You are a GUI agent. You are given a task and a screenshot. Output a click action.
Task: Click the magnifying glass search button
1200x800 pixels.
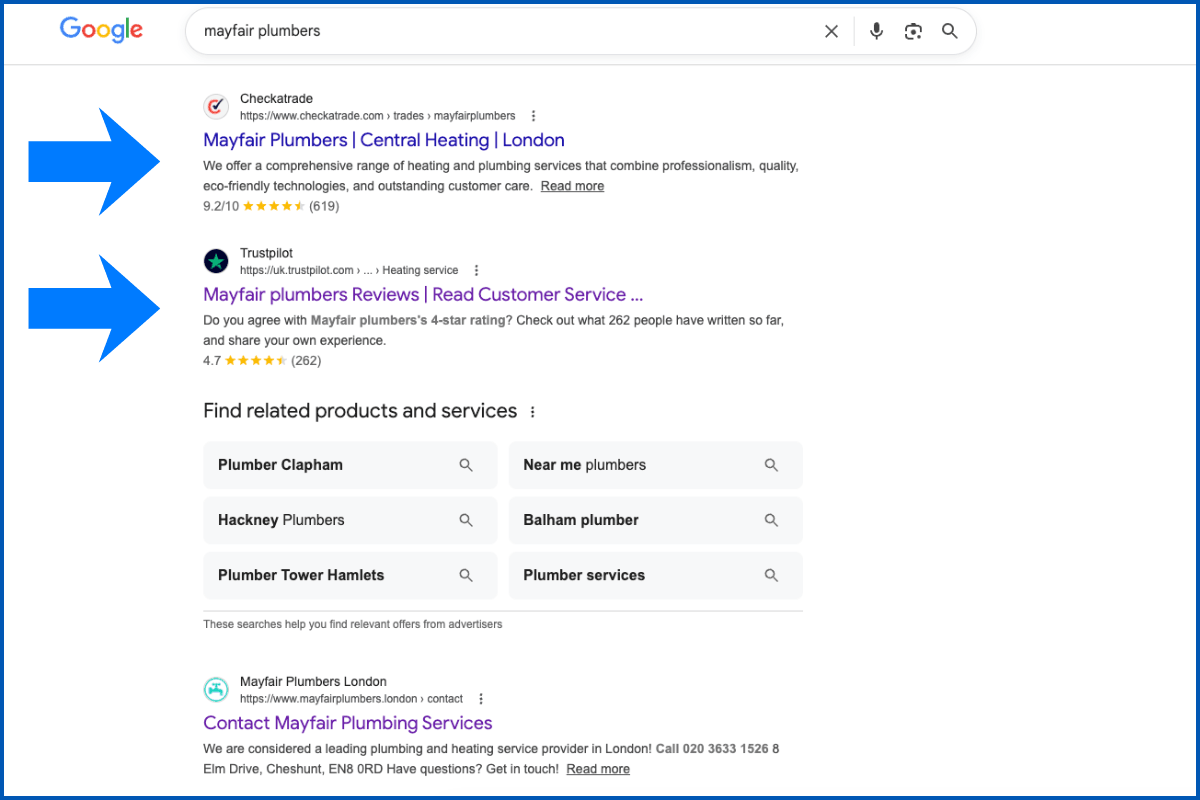point(950,31)
